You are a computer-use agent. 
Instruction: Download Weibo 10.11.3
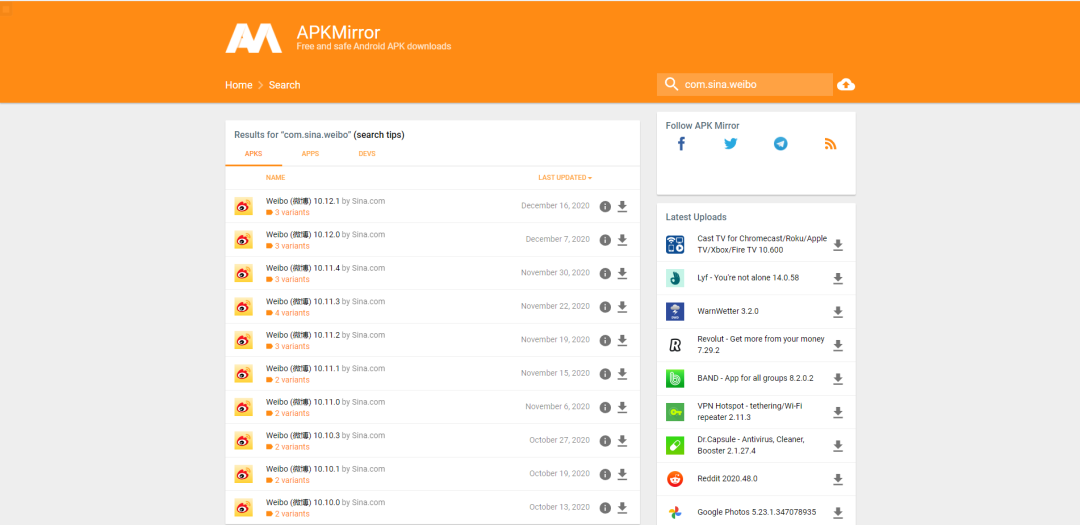pyautogui.click(x=622, y=307)
